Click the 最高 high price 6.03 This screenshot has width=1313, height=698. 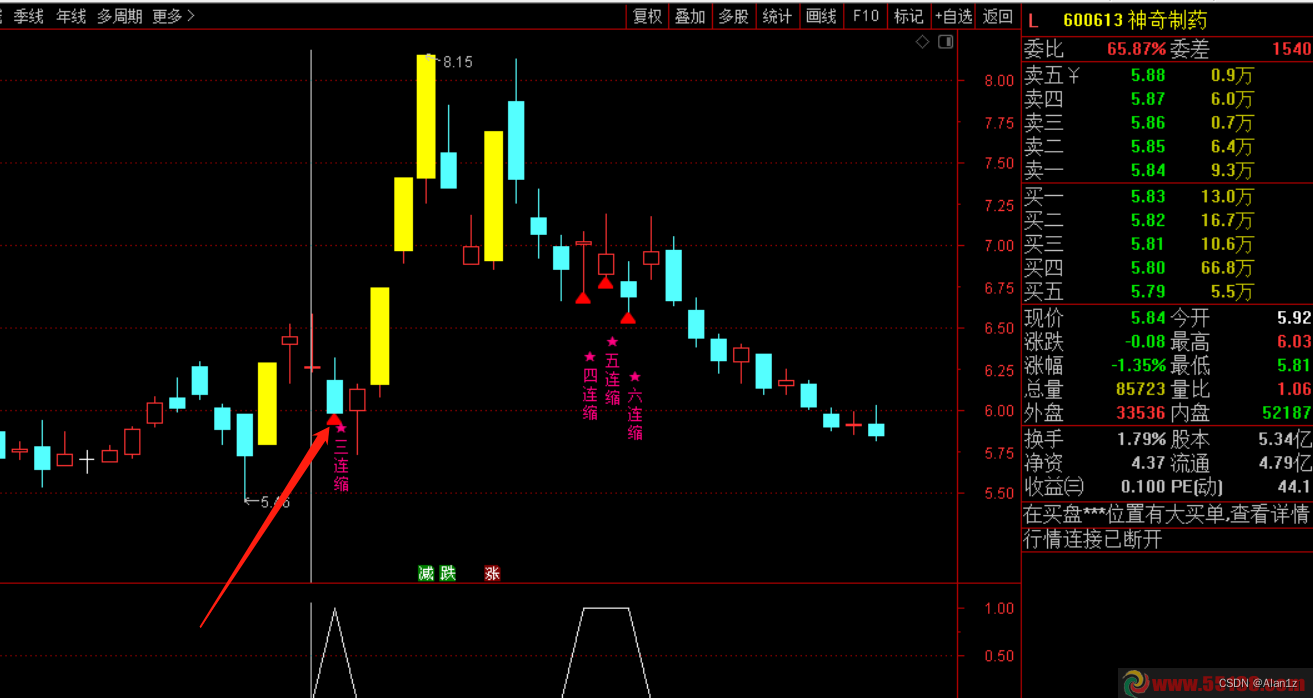coord(1293,342)
